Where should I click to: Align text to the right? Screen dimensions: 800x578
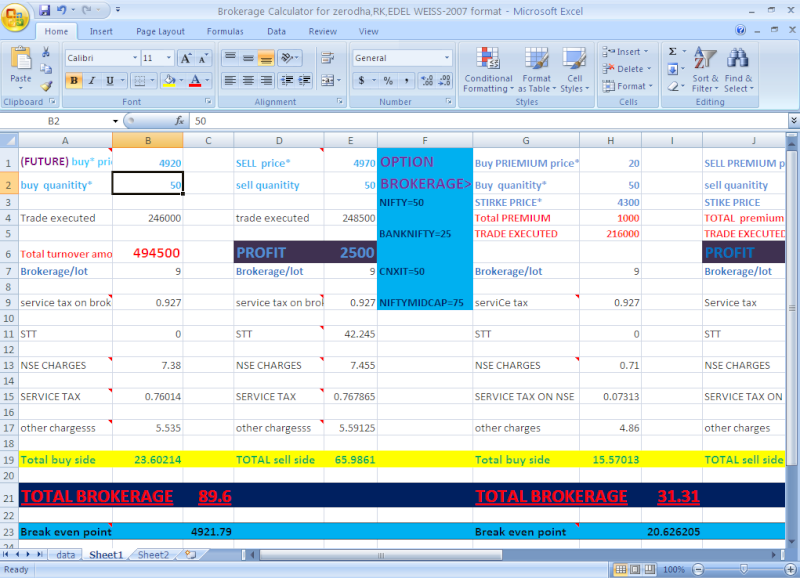(x=266, y=81)
